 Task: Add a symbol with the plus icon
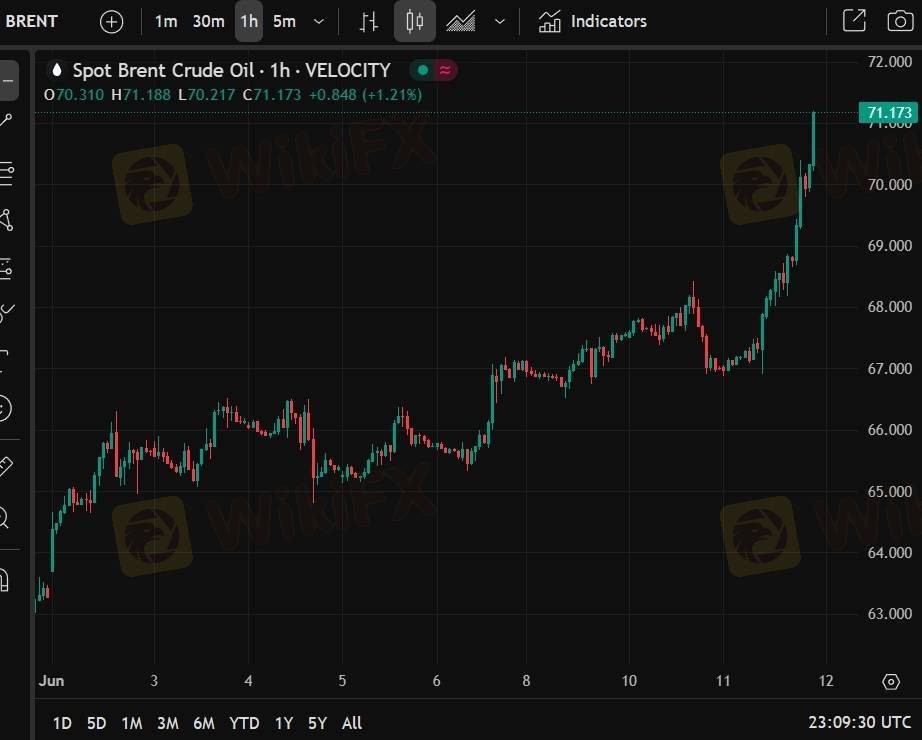(x=112, y=22)
